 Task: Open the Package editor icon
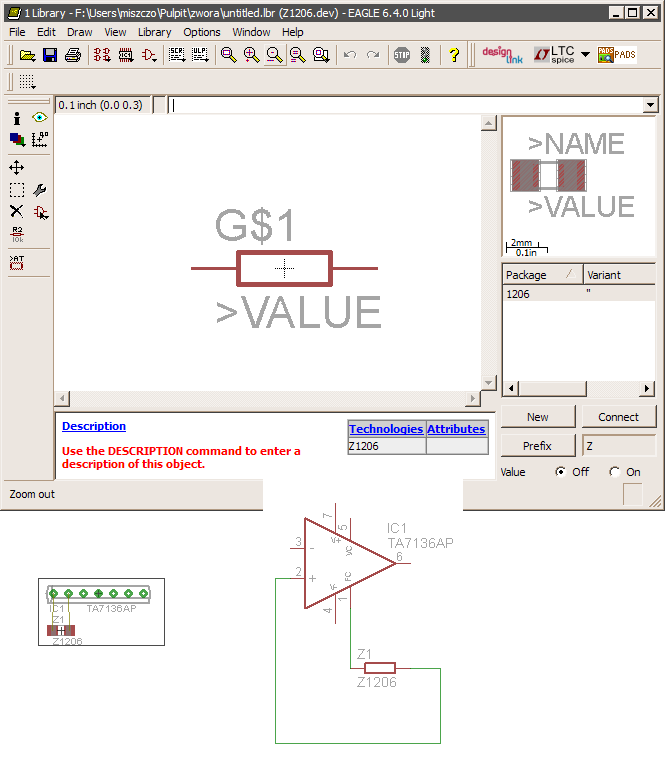coord(126,55)
